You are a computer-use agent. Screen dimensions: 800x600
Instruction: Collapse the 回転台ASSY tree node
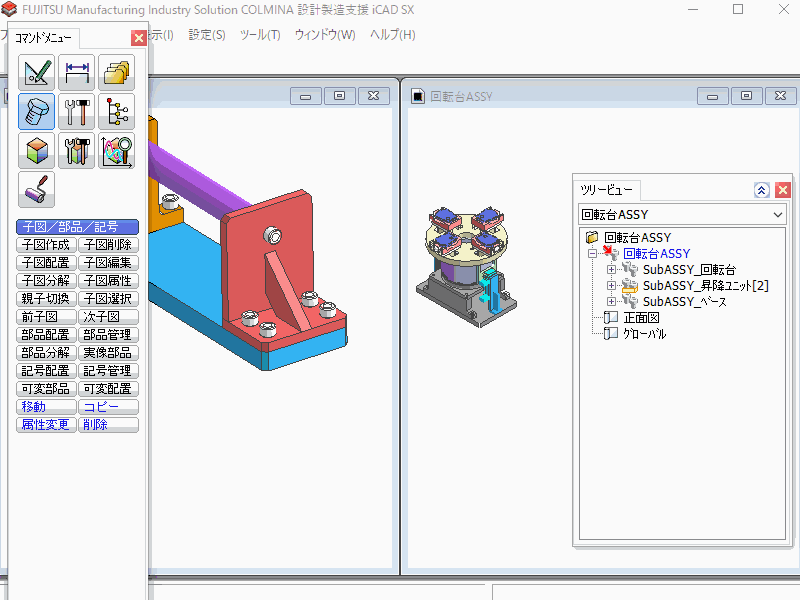coord(594,254)
